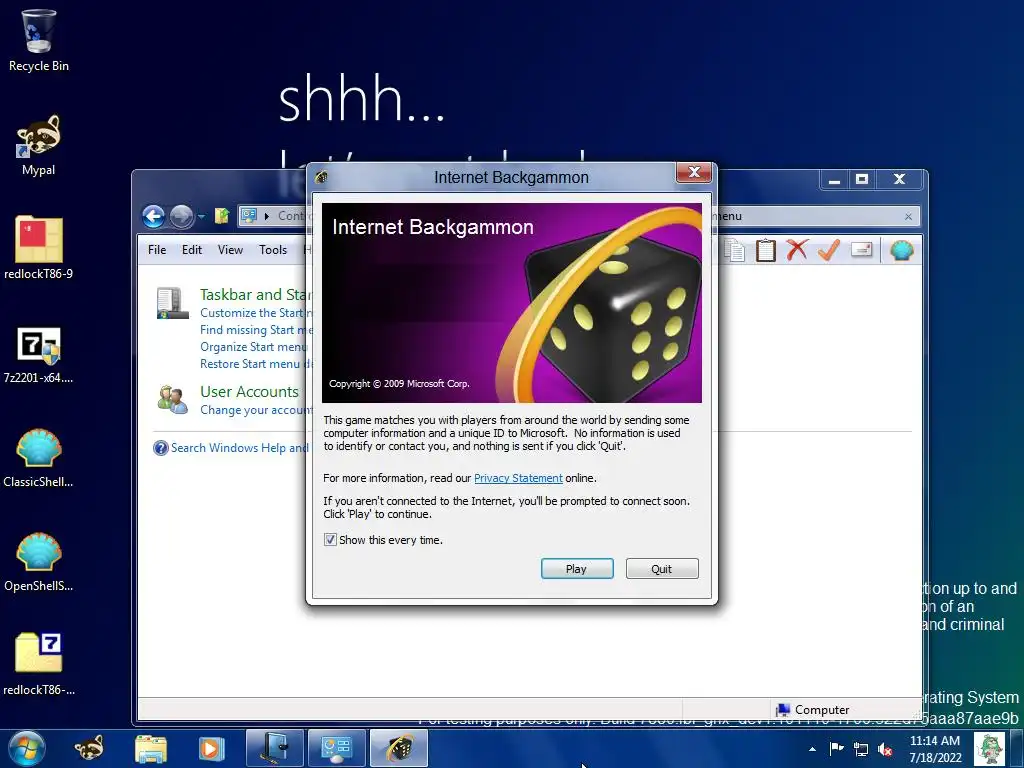The image size is (1024, 768).
Task: Uncheck the 'Show this every time' checkbox
Action: point(330,540)
